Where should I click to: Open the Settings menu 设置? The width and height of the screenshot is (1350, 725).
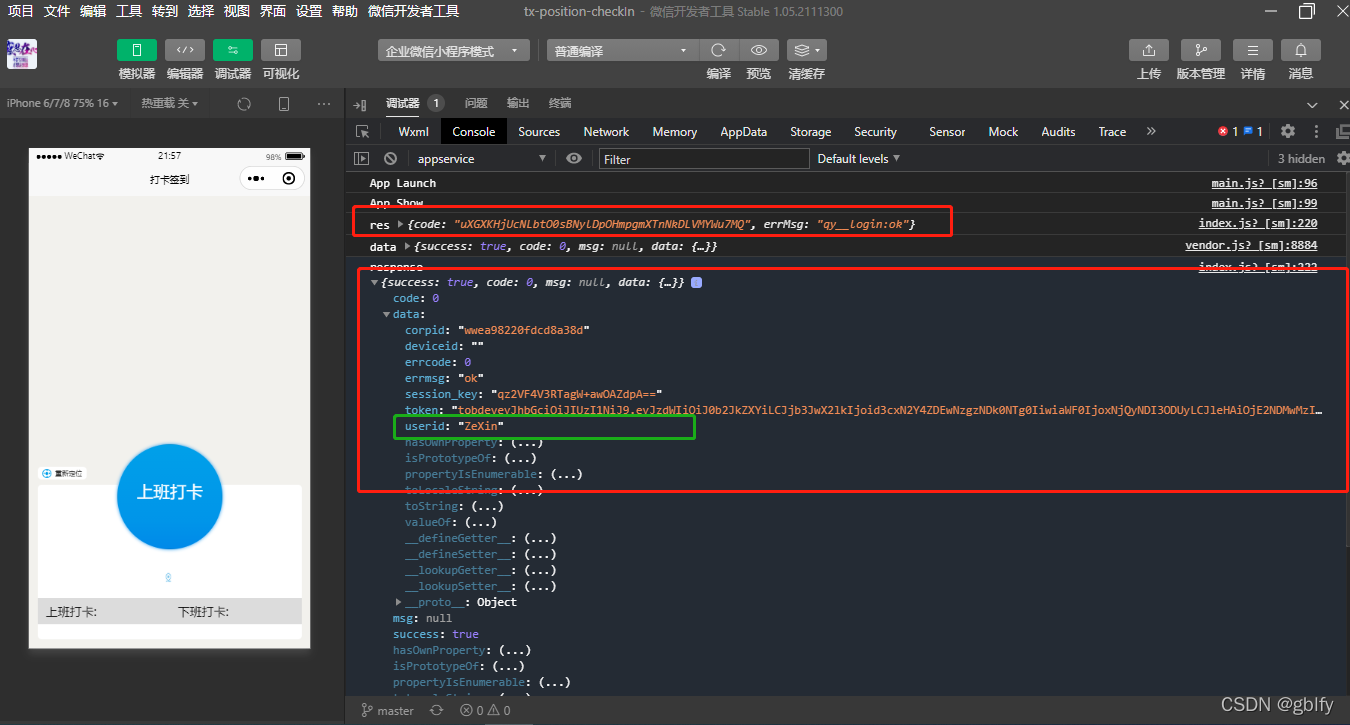pos(309,11)
